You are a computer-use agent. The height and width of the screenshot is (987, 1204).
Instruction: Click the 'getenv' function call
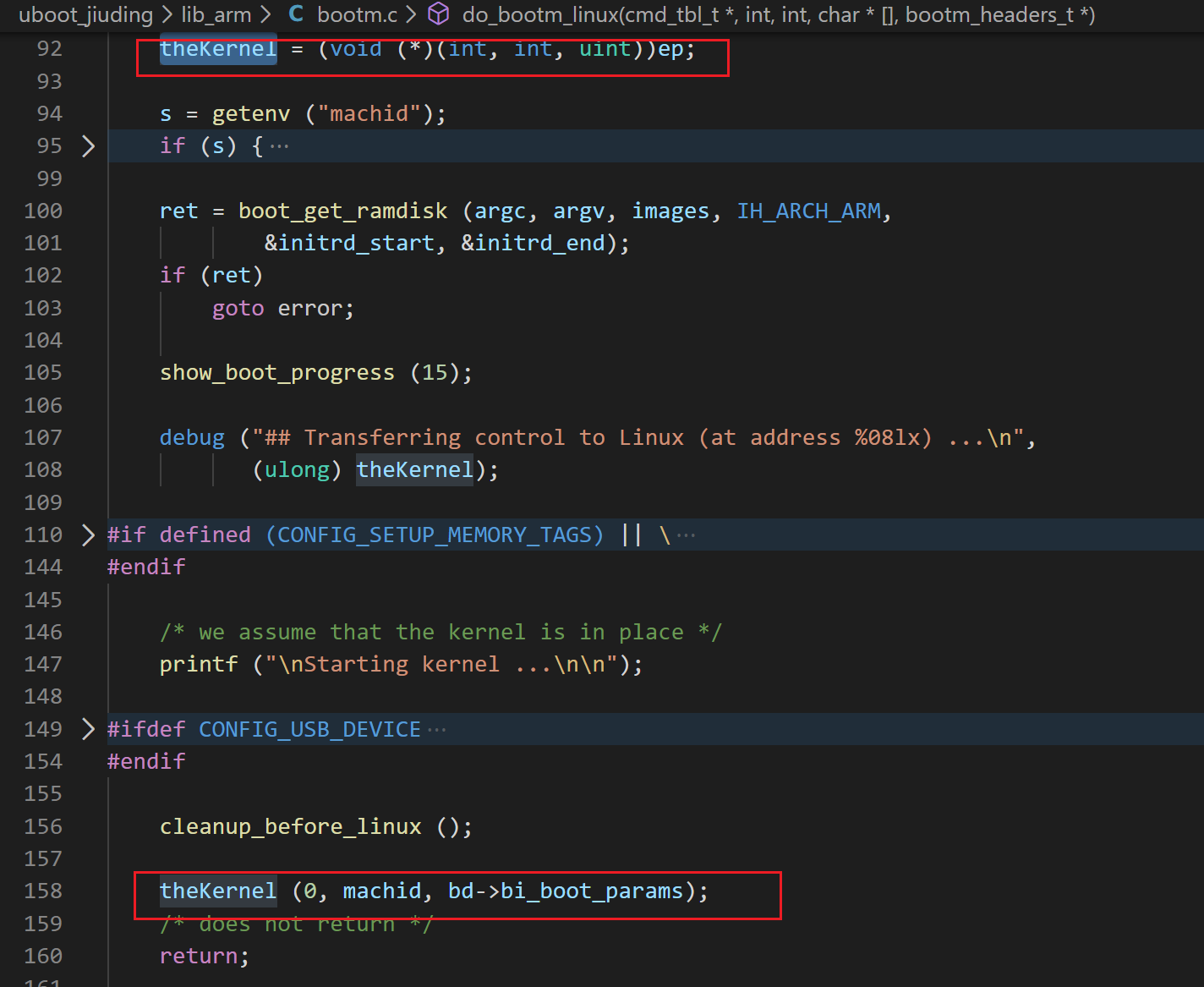tap(251, 113)
